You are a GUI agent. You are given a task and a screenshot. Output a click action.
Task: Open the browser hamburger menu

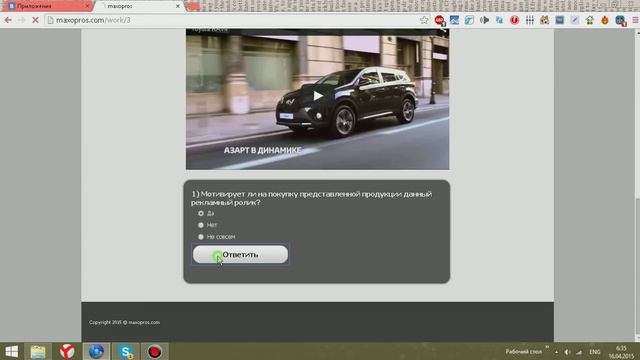tap(635, 20)
